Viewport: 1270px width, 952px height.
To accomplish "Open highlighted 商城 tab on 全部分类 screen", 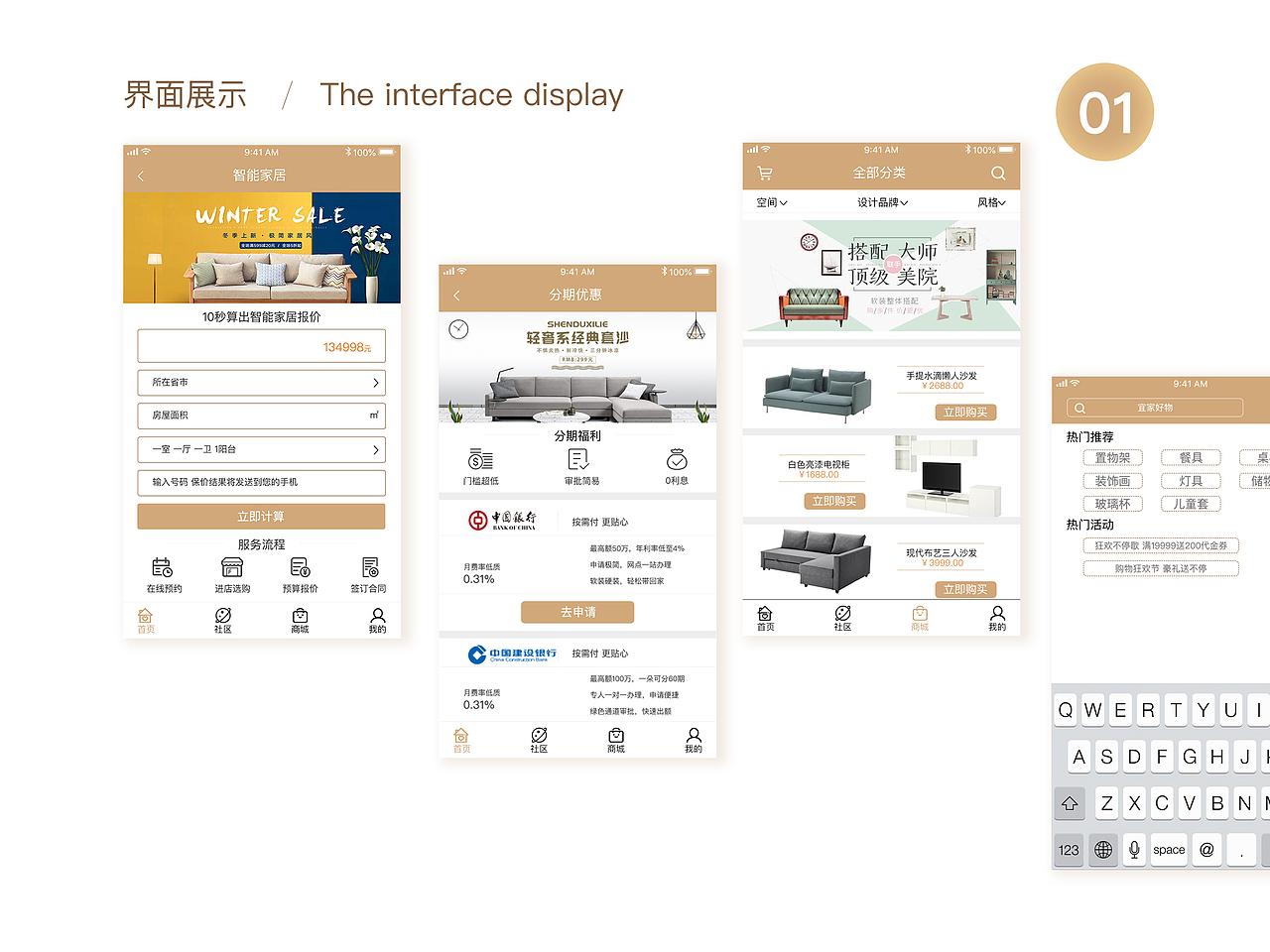I will coord(920,619).
